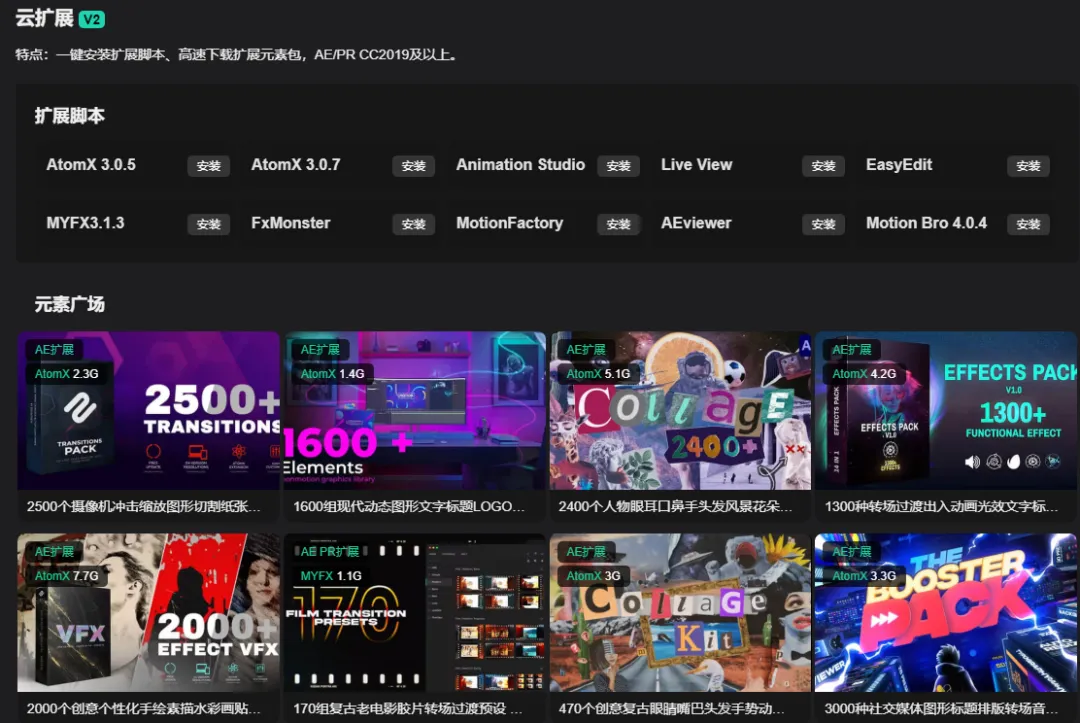Open the 170 Film Transition Presets thumbnail
Image resolution: width=1080 pixels, height=723 pixels.
click(415, 613)
